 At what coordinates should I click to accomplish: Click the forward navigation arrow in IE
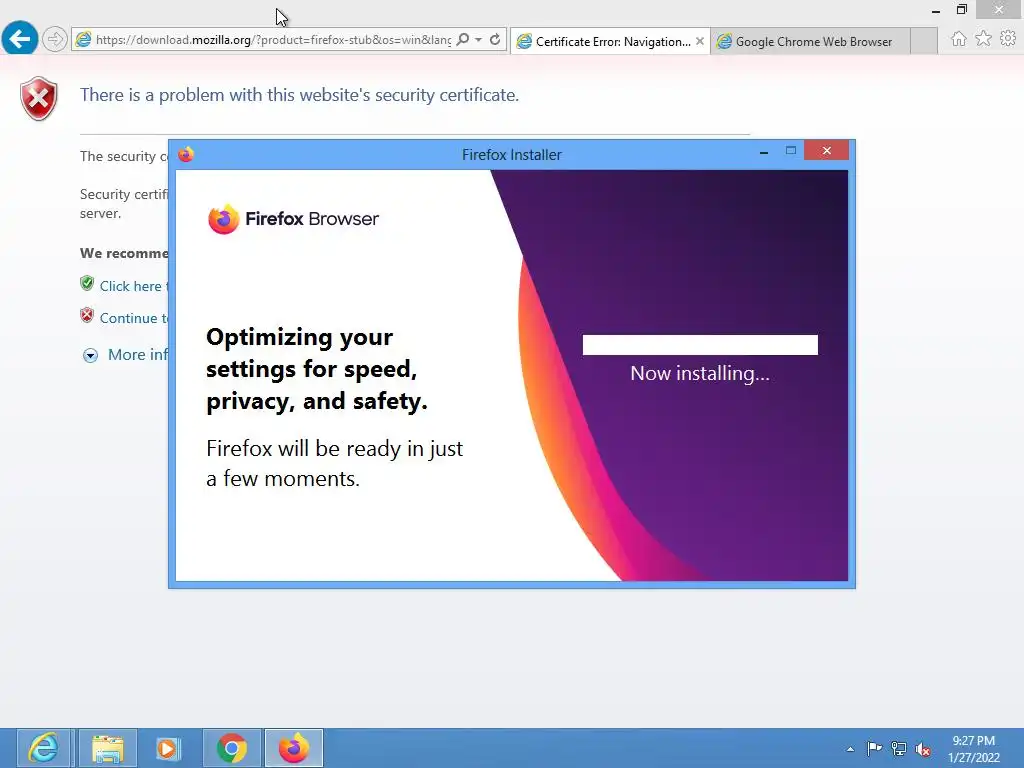coord(55,39)
